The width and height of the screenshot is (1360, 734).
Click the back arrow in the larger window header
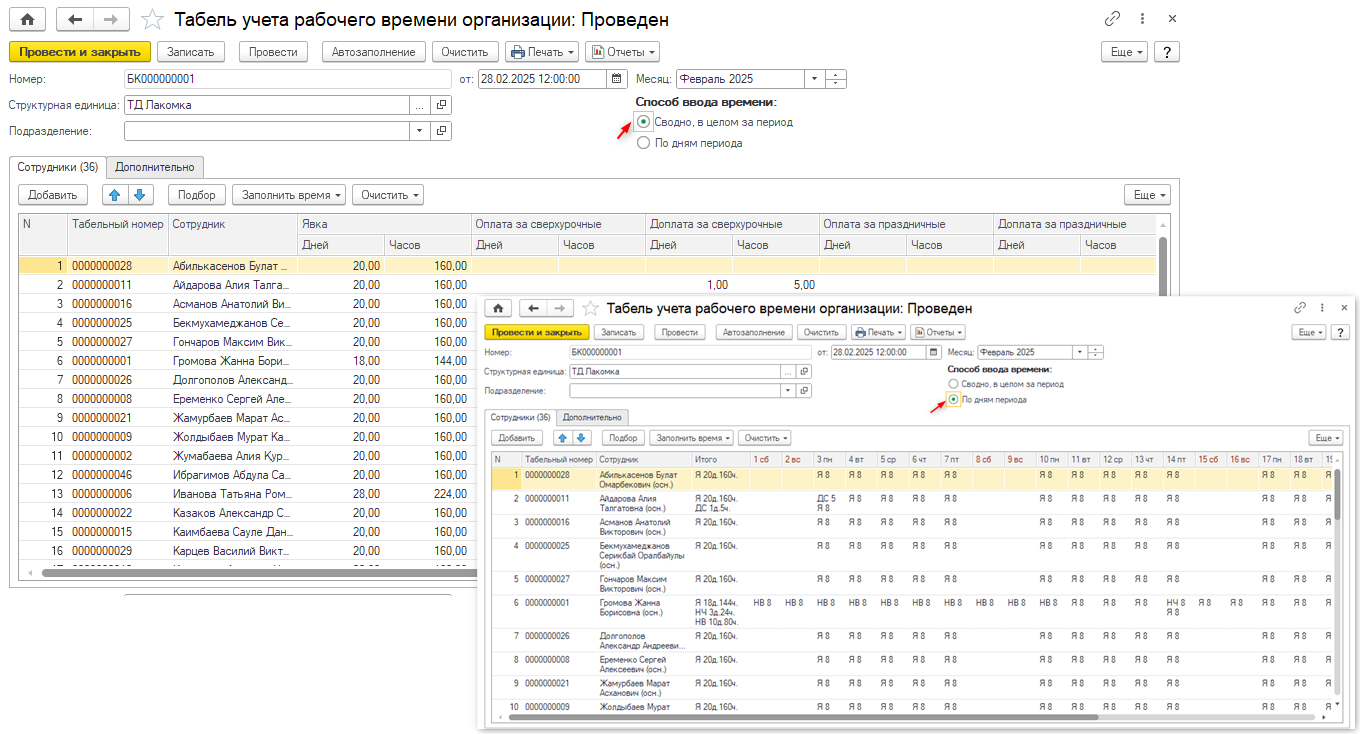74,19
